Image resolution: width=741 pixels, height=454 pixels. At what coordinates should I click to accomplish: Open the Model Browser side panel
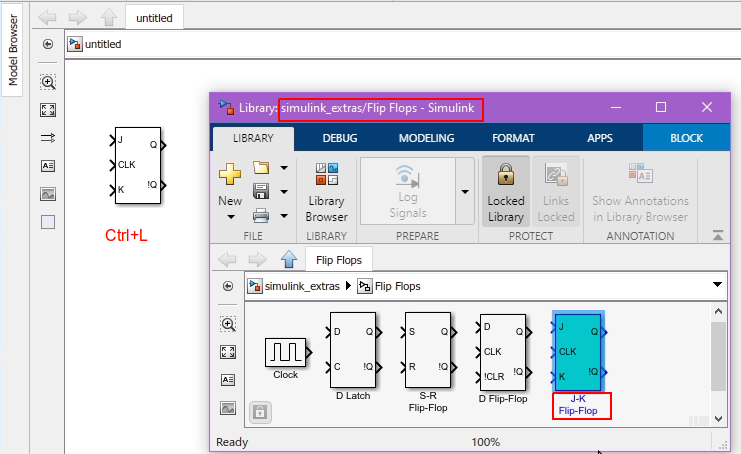click(x=14, y=48)
